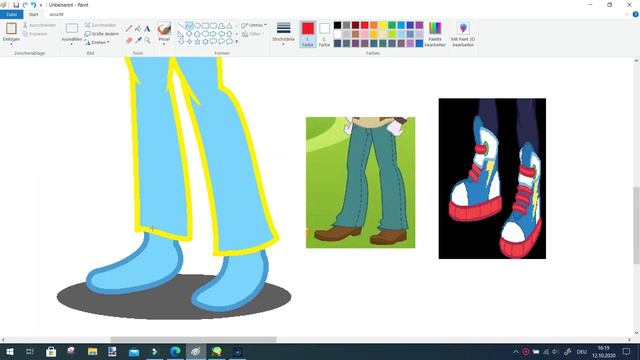Open the Mail app from taskbar
Viewport: 640px width, 360px height.
click(134, 351)
